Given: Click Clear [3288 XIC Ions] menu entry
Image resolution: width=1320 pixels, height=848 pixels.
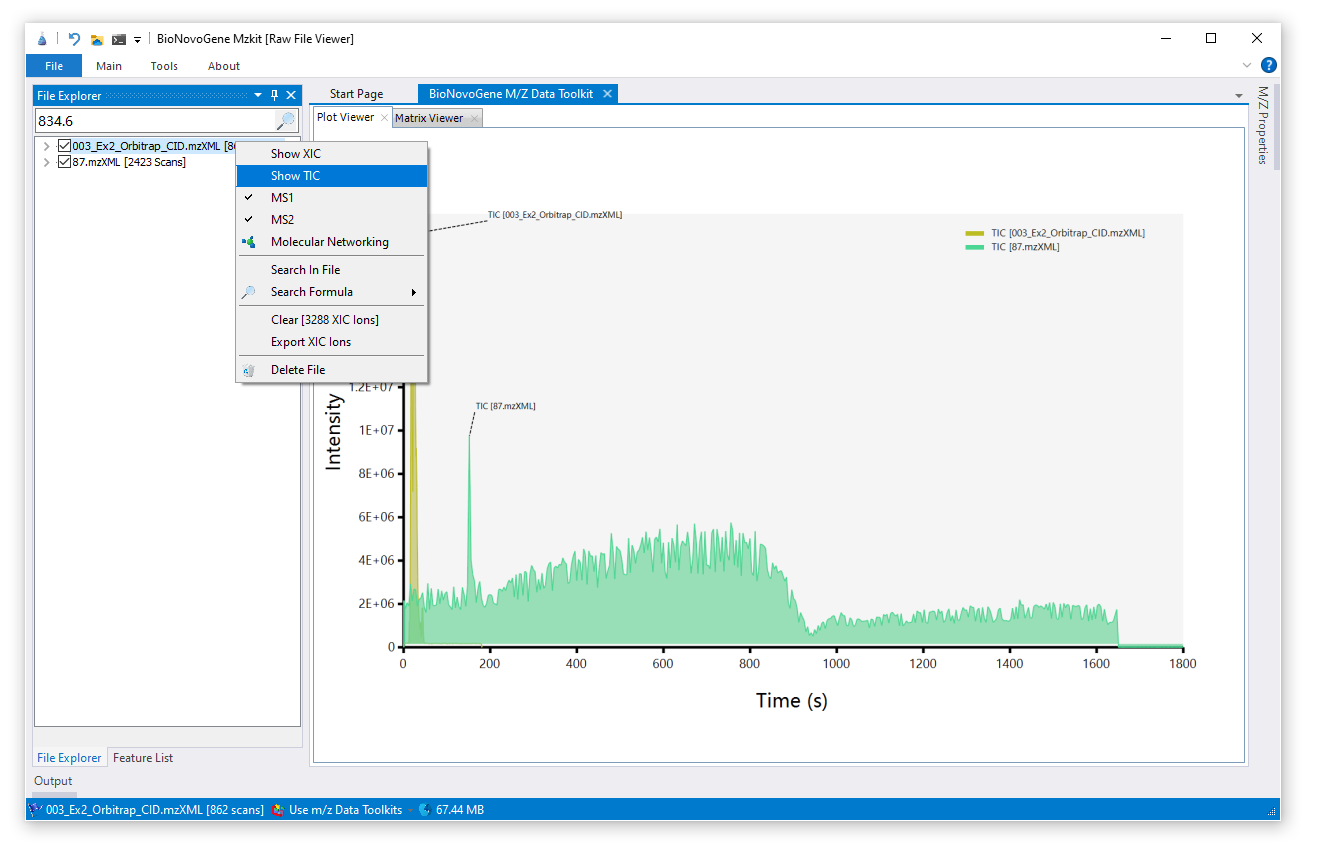Looking at the screenshot, I should coord(331,320).
